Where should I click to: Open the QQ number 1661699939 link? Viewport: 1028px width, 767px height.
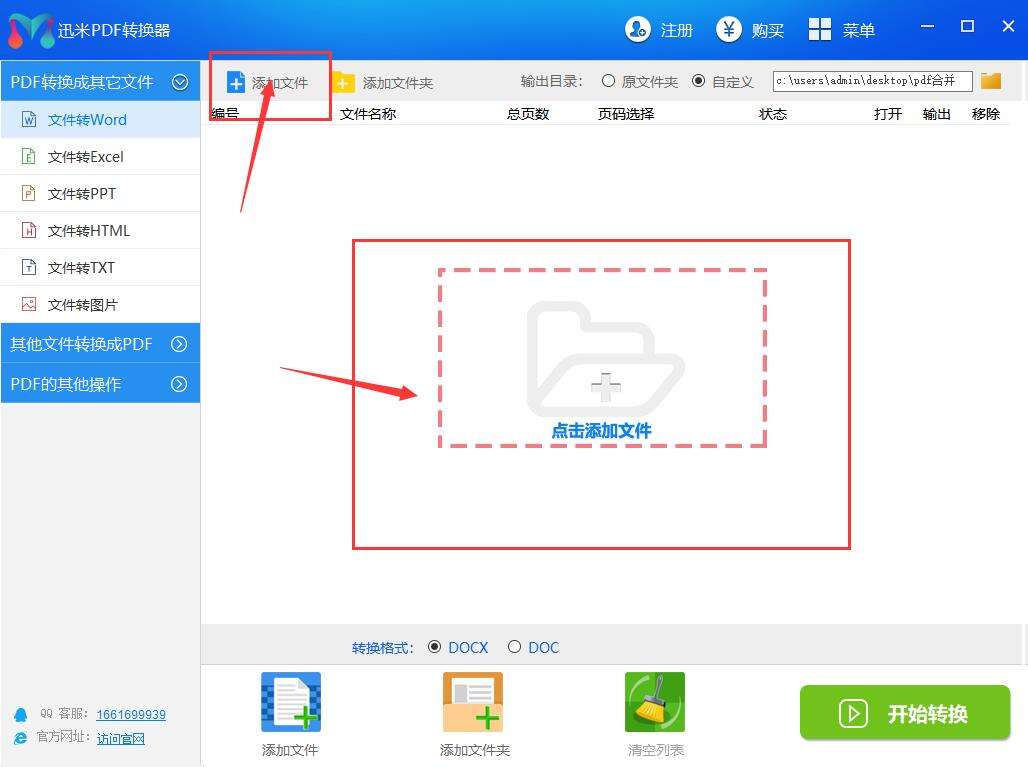point(131,714)
